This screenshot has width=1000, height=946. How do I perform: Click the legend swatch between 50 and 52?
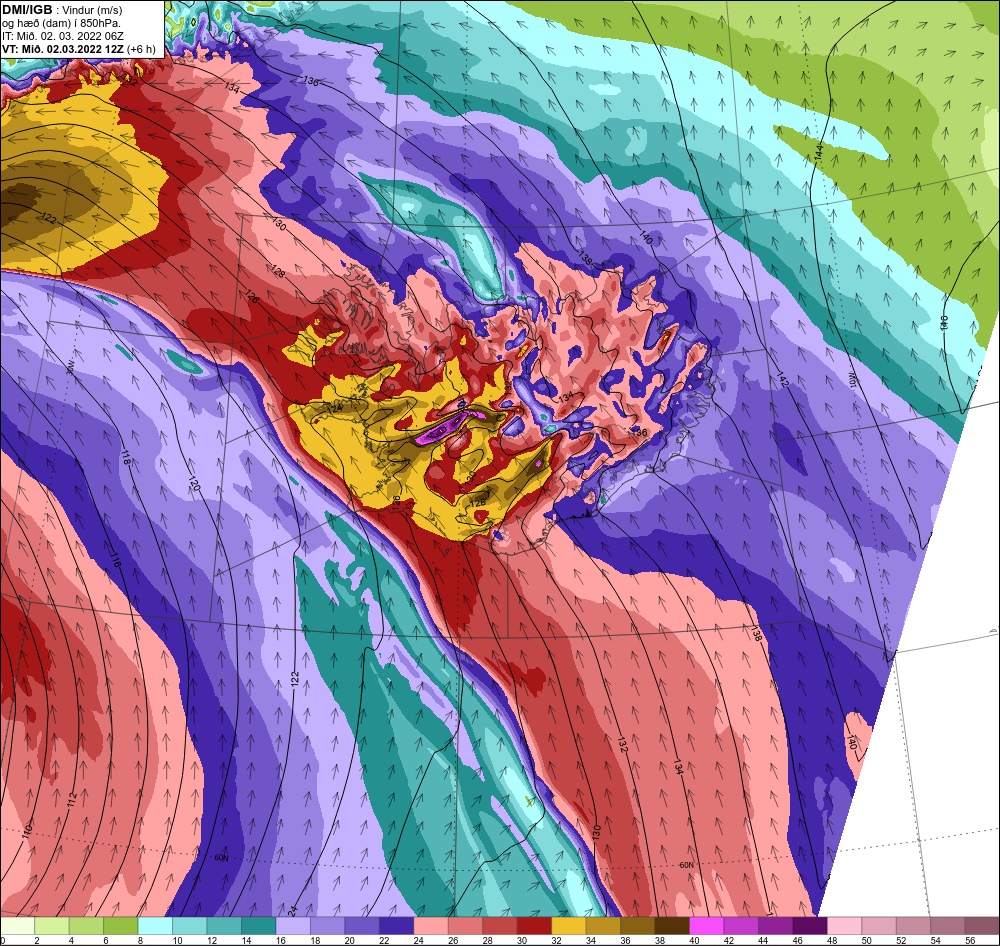(x=879, y=926)
